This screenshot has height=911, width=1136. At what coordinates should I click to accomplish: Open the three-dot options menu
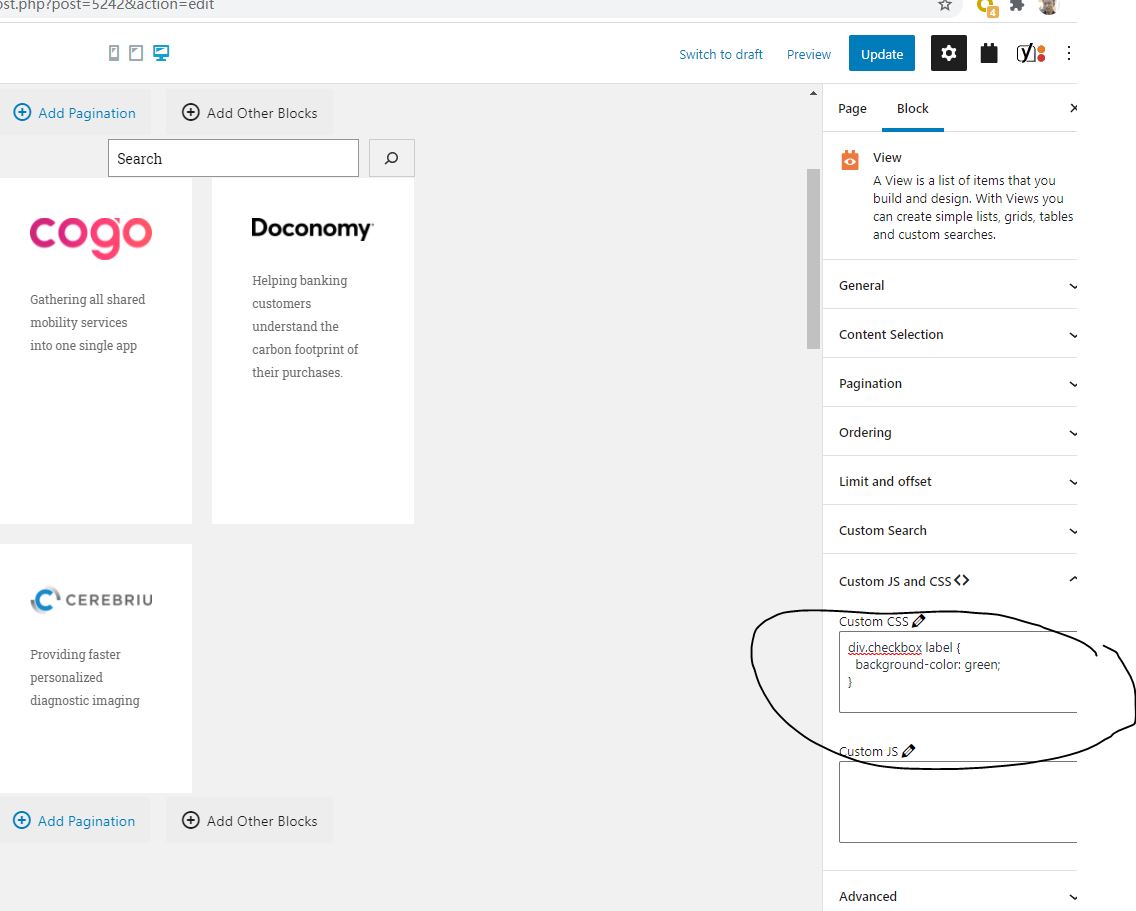point(1069,53)
